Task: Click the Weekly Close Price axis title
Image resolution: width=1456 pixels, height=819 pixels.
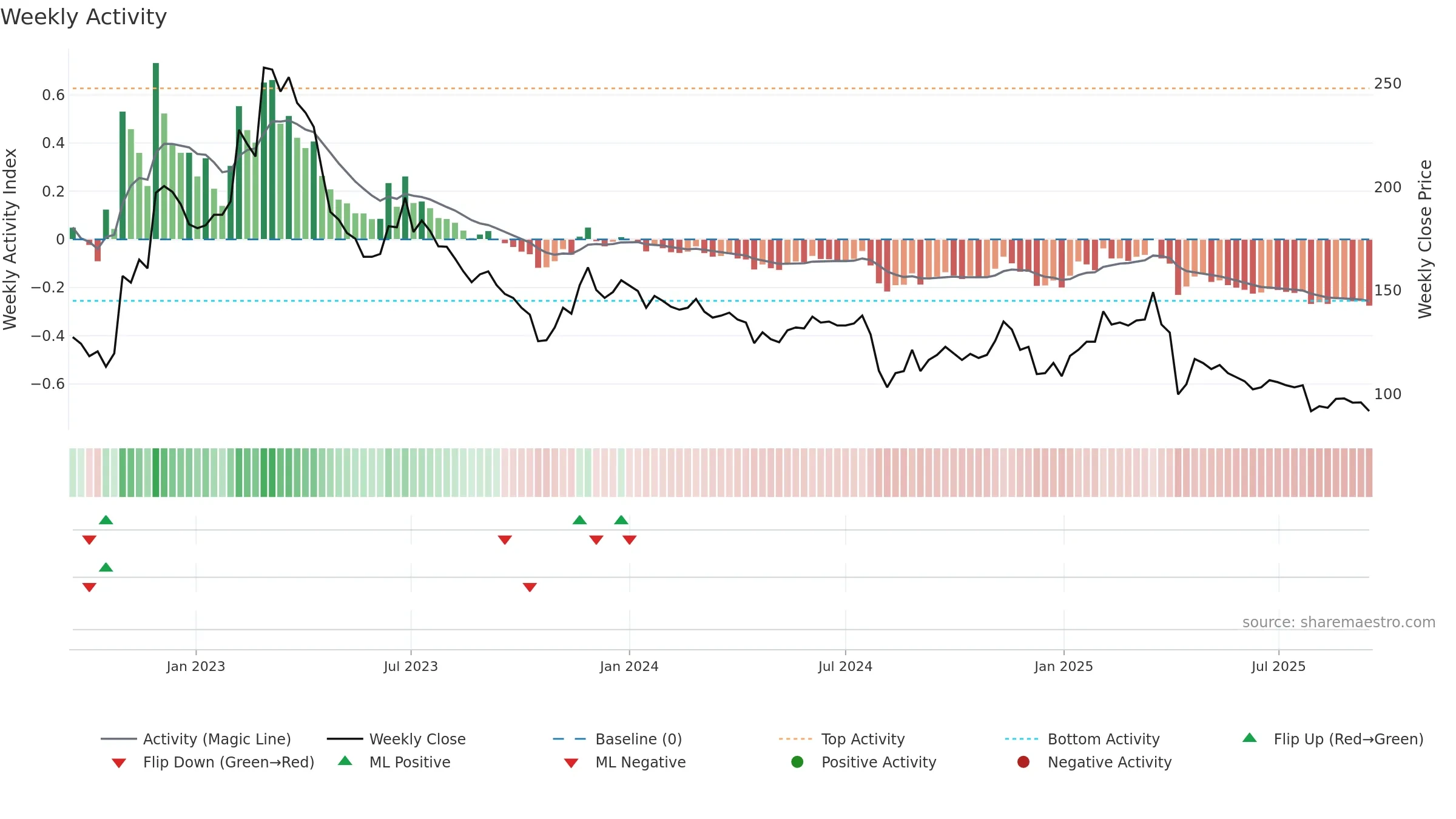Action: [1425, 239]
